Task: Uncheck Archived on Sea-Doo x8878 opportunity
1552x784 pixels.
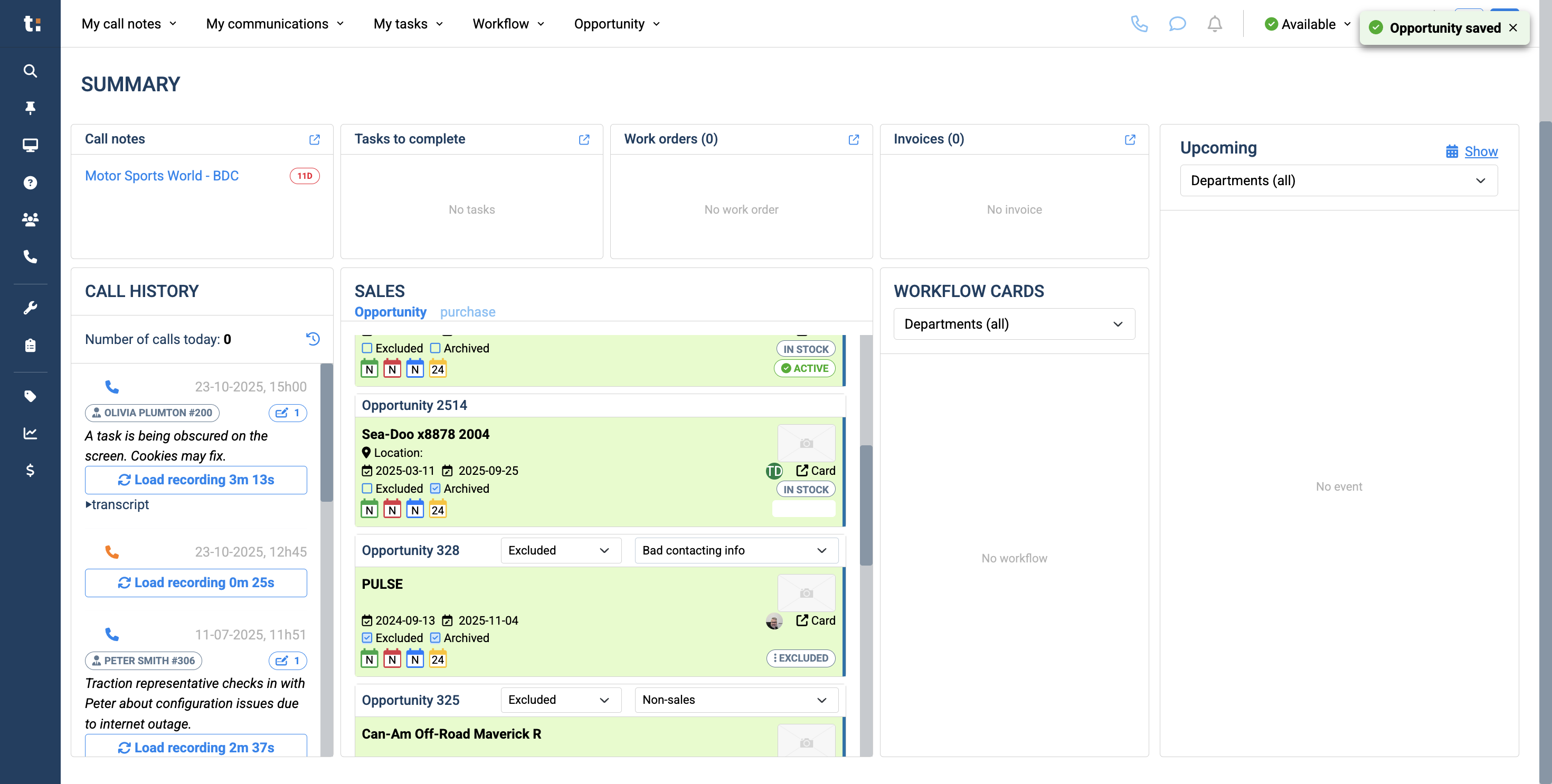Action: coord(435,489)
